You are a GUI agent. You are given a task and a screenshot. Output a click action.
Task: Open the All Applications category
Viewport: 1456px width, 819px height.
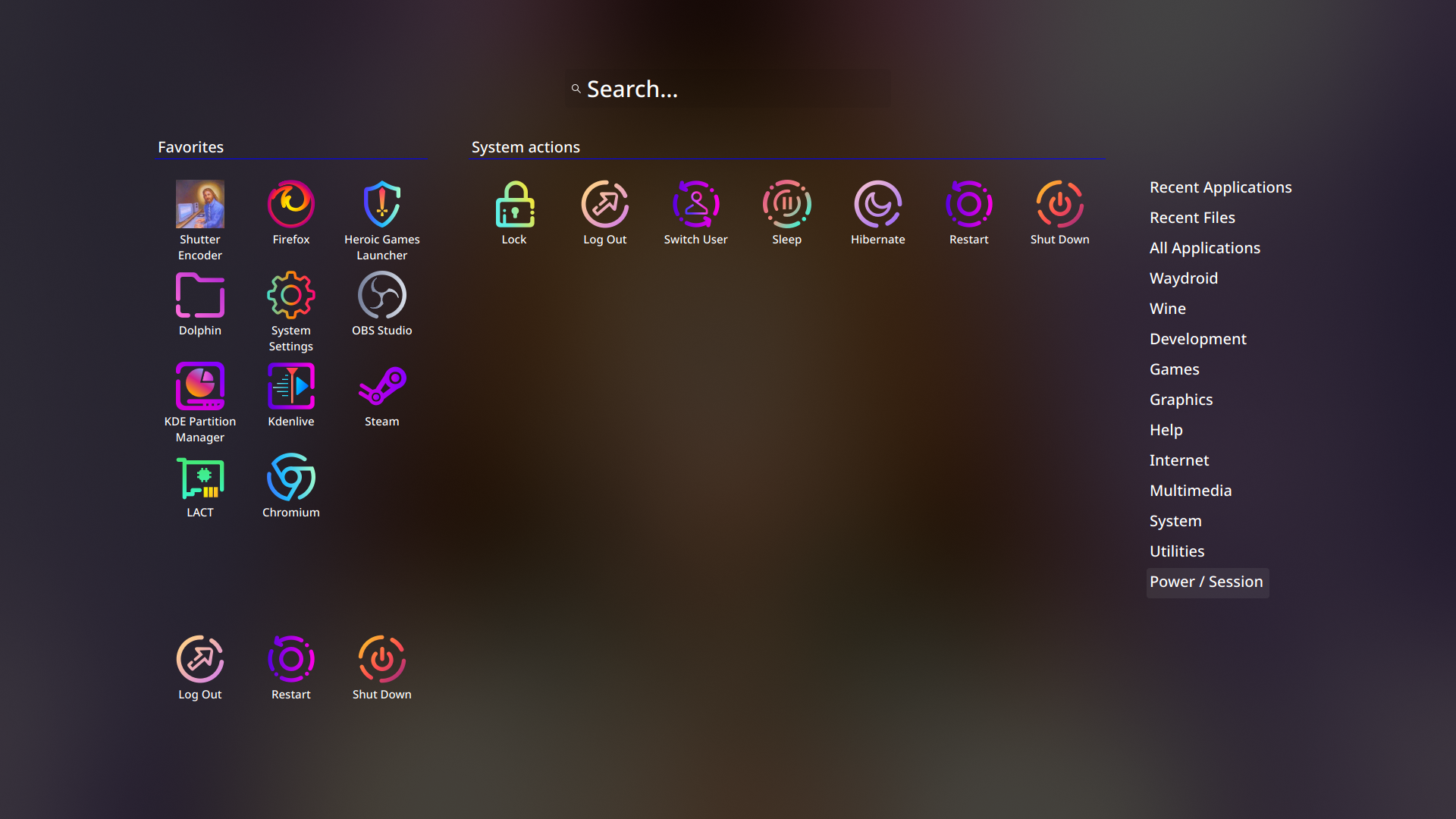(1204, 248)
